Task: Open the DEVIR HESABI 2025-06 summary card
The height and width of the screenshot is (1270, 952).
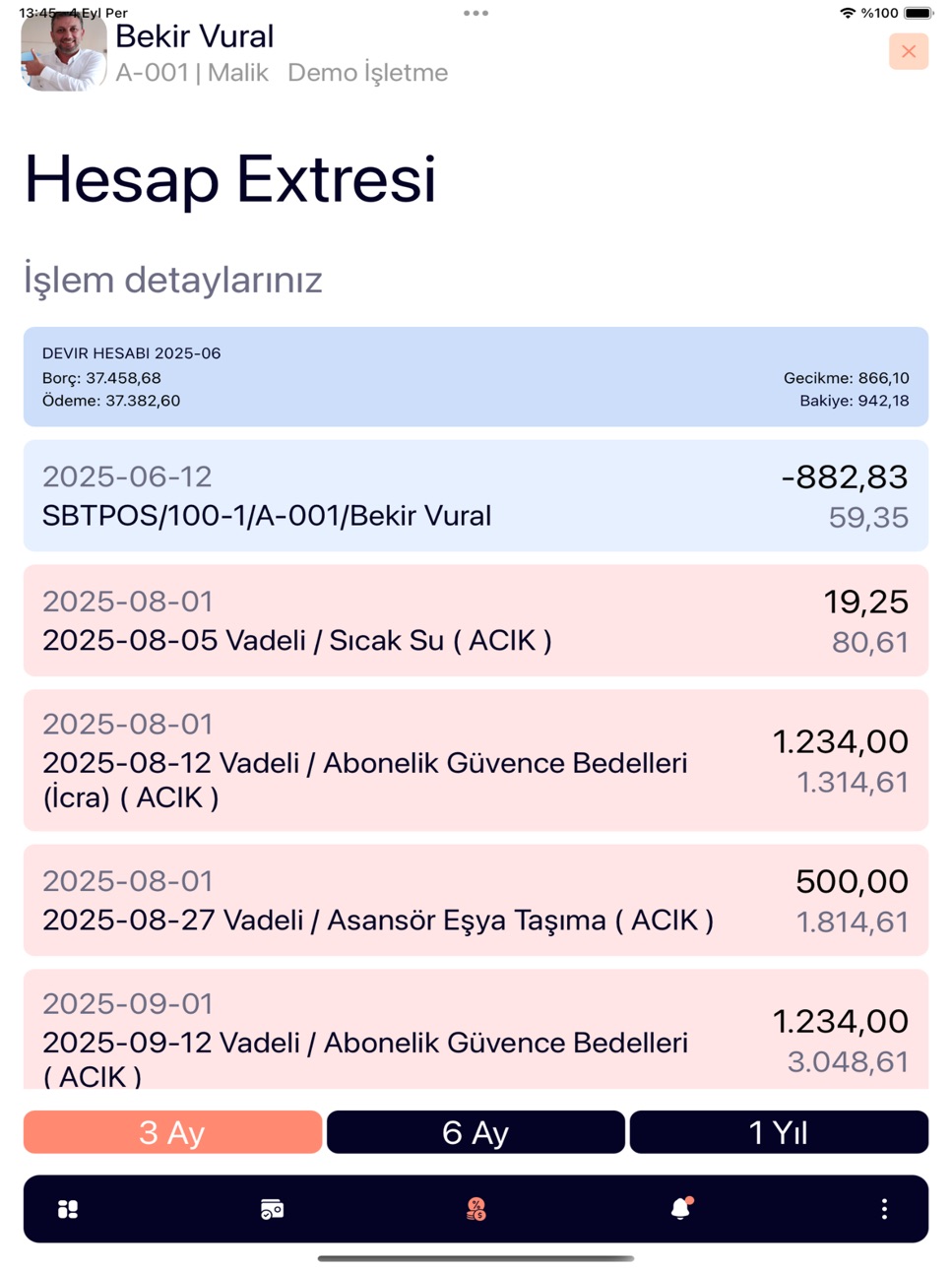Action: click(476, 377)
